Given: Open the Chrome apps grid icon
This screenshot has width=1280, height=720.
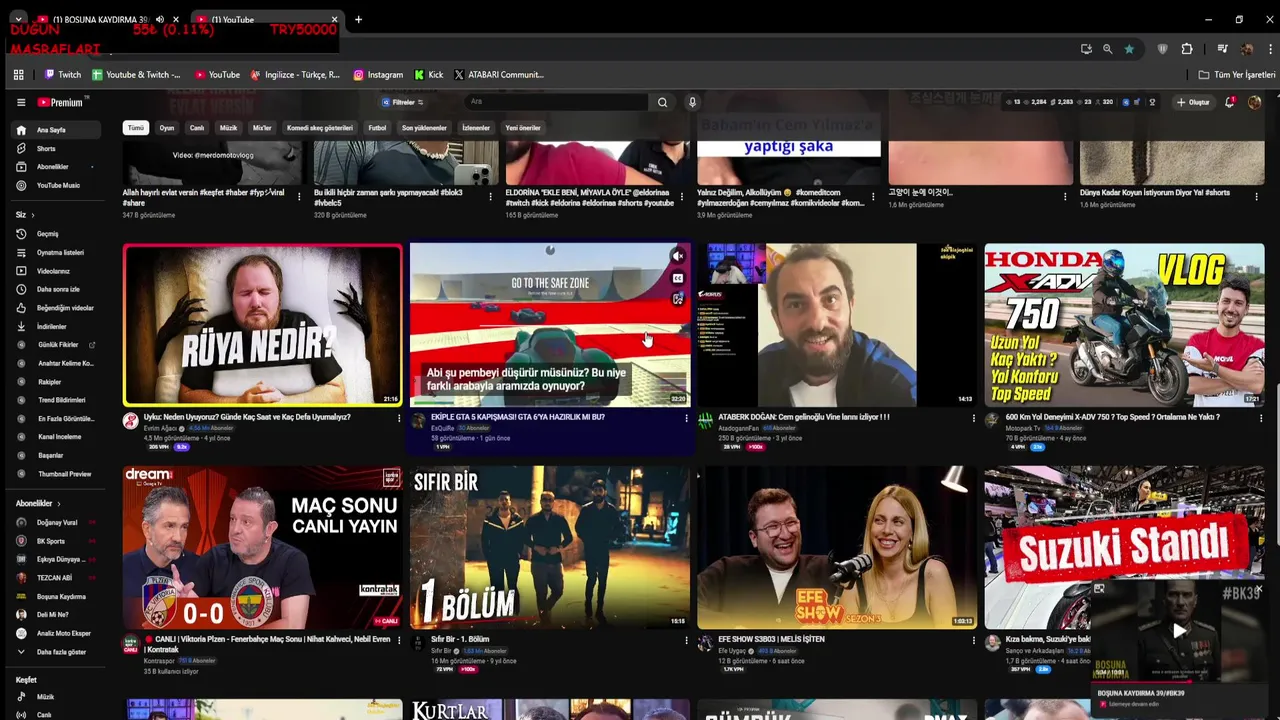Looking at the screenshot, I should tap(18, 75).
